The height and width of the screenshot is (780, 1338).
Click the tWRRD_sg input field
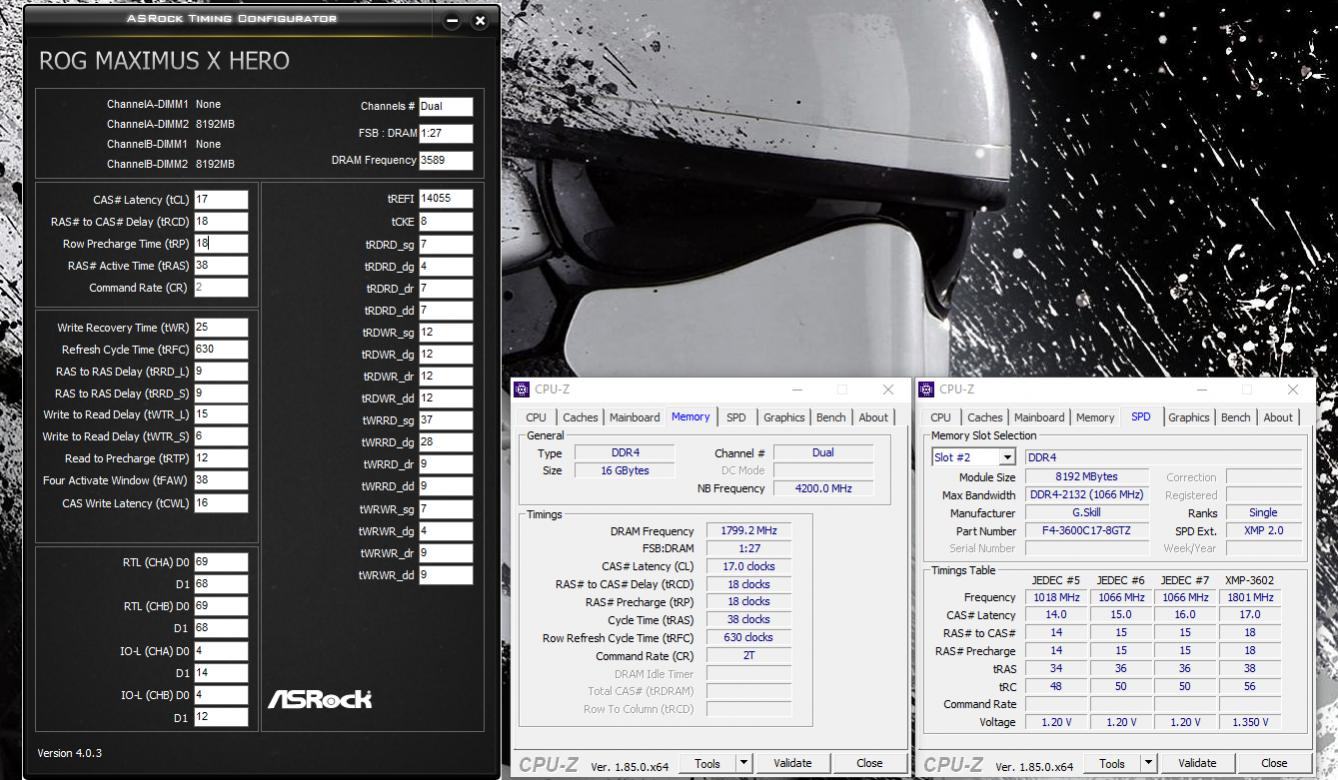446,420
